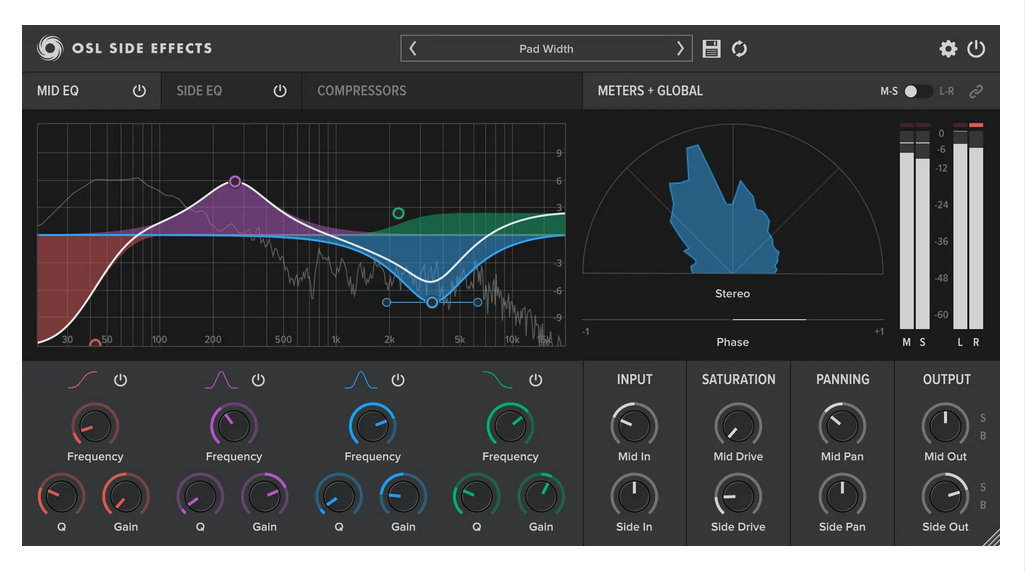Image resolution: width=1025 pixels, height=573 pixels.
Task: Toggle the Side EQ power button
Action: [280, 91]
